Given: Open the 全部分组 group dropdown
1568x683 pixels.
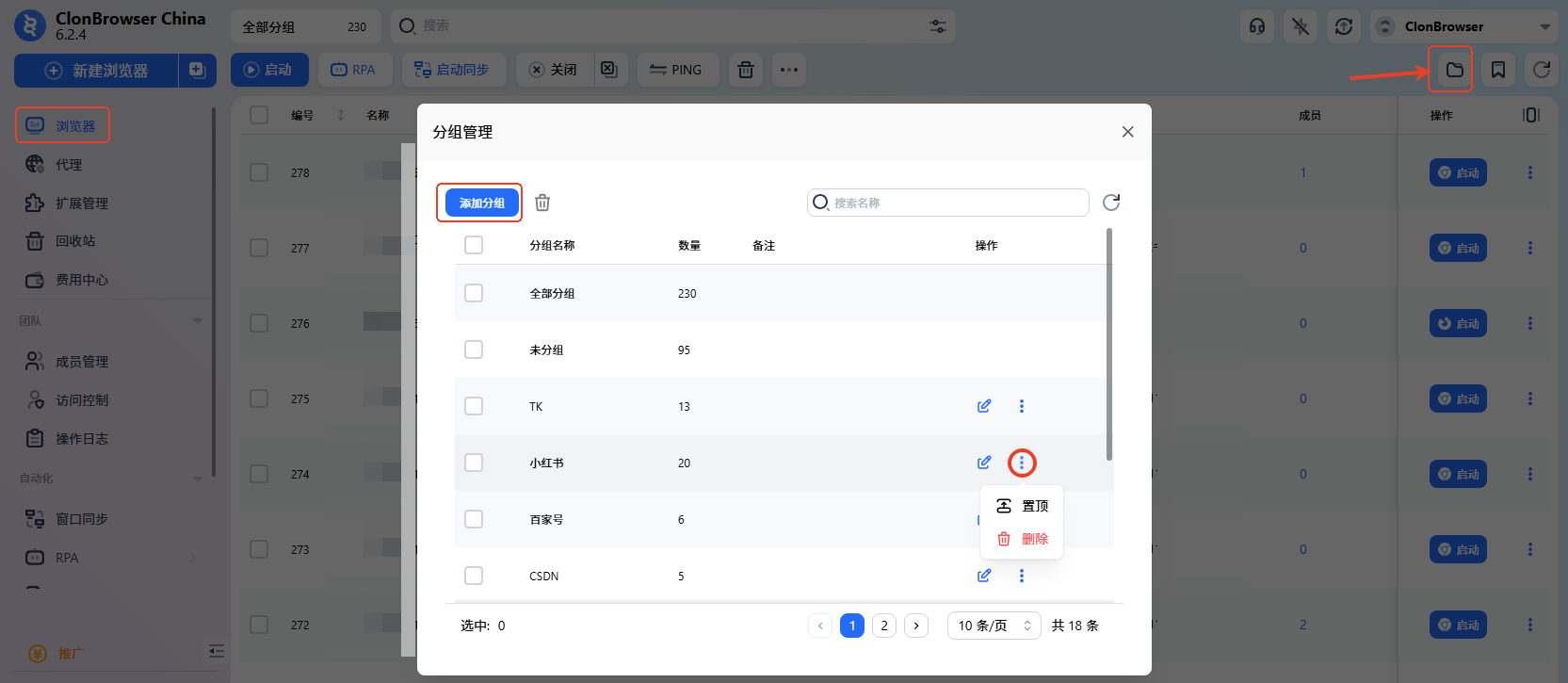Looking at the screenshot, I should click(x=305, y=26).
